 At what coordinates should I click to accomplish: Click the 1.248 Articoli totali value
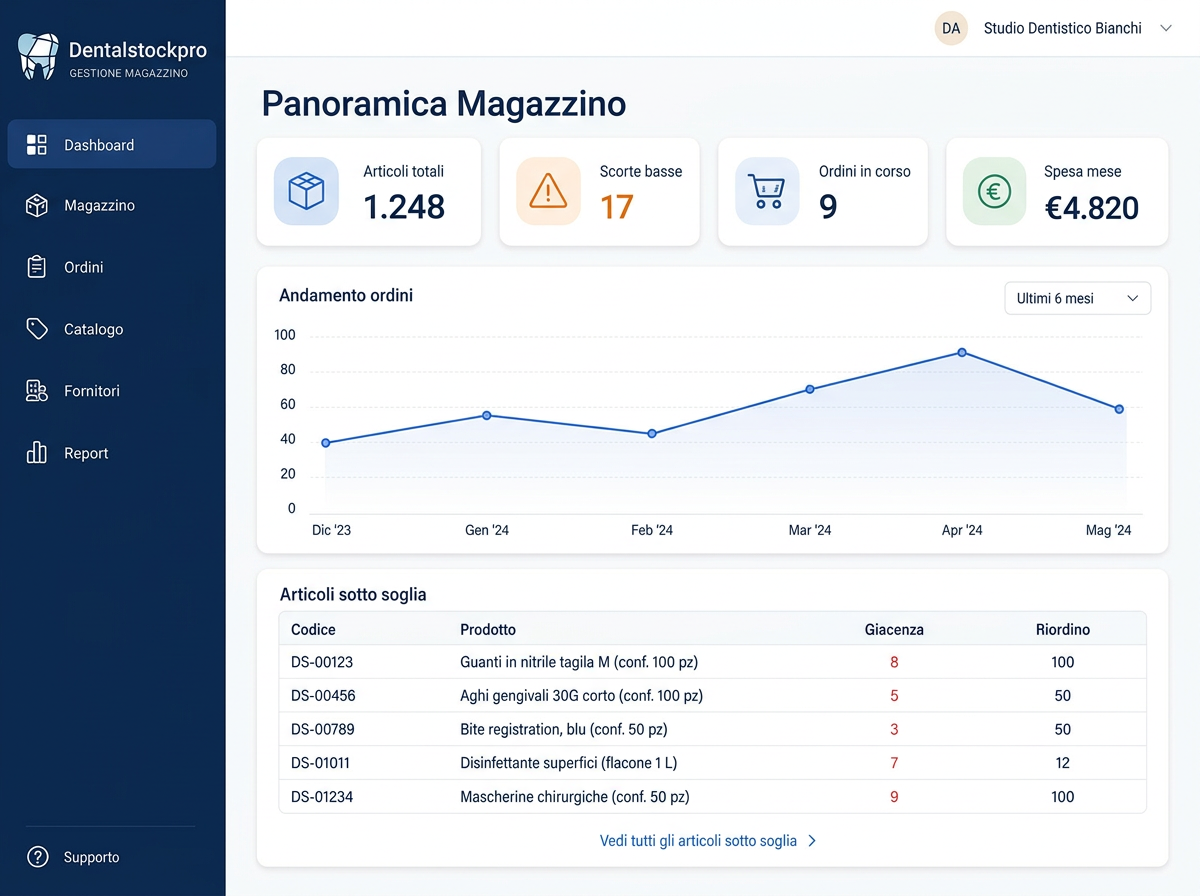coord(404,207)
